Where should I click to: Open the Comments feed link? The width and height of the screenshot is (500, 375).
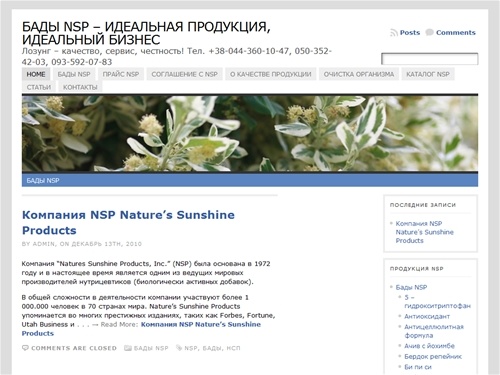[456, 33]
